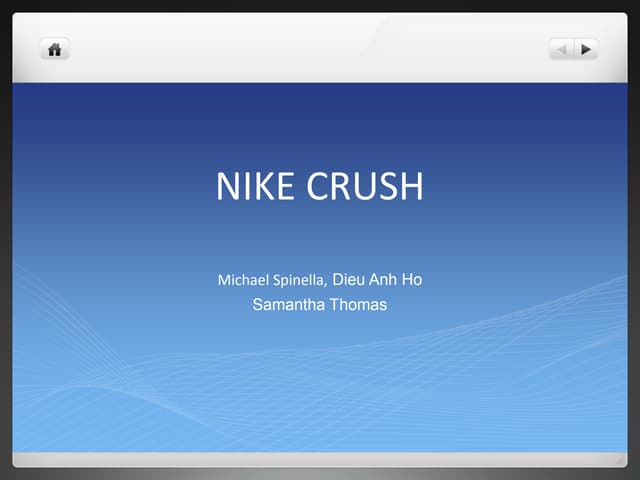The image size is (640, 480).
Task: Click the Home icon button
Action: pos(54,48)
